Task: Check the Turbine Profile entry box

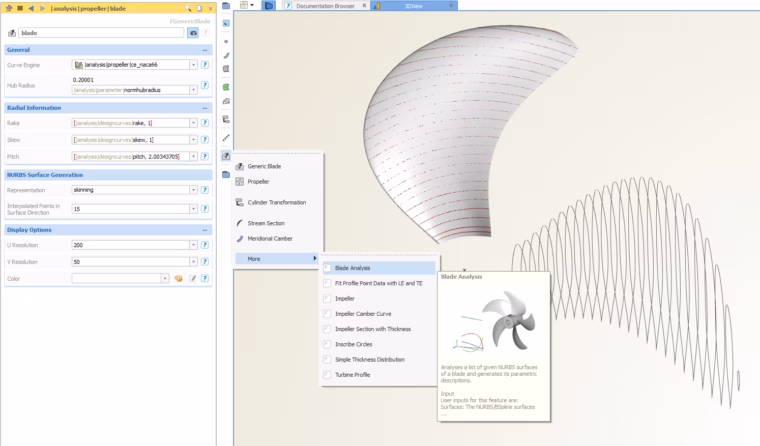Action: (327, 375)
